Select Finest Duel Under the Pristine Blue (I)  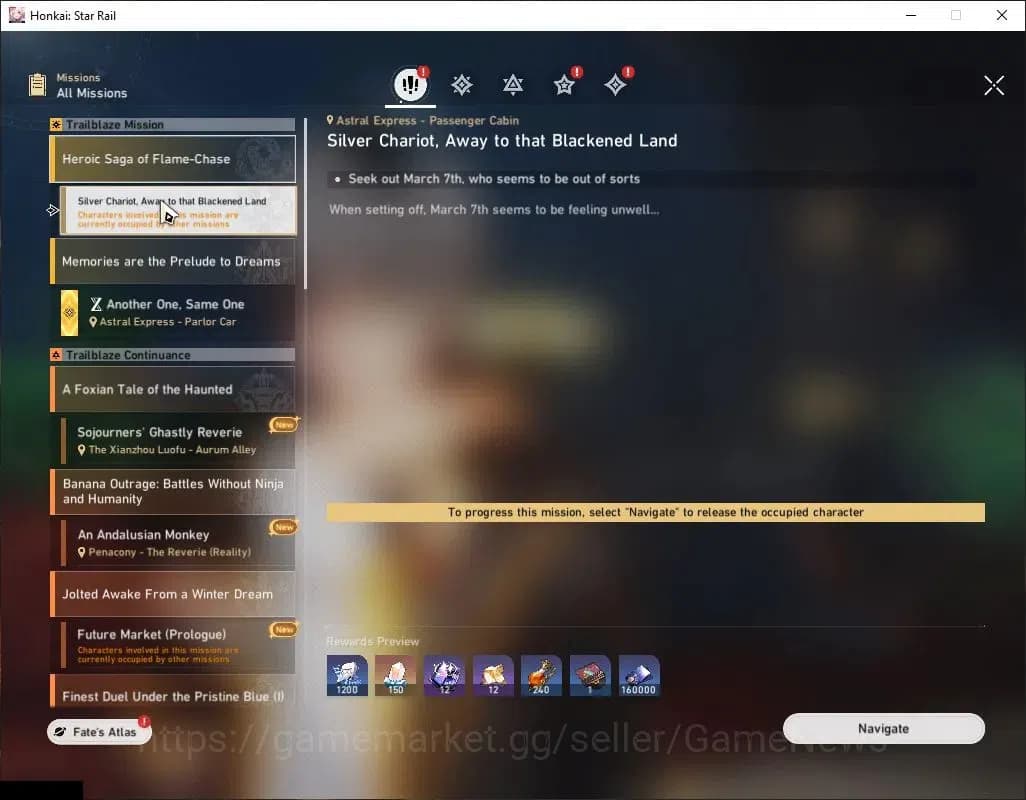tap(173, 692)
